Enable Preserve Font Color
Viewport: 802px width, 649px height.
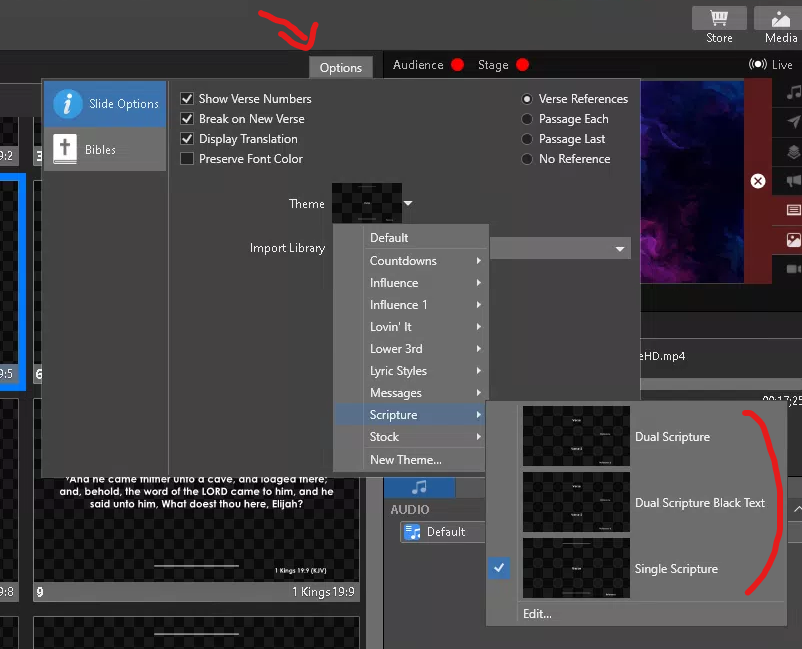[187, 159]
